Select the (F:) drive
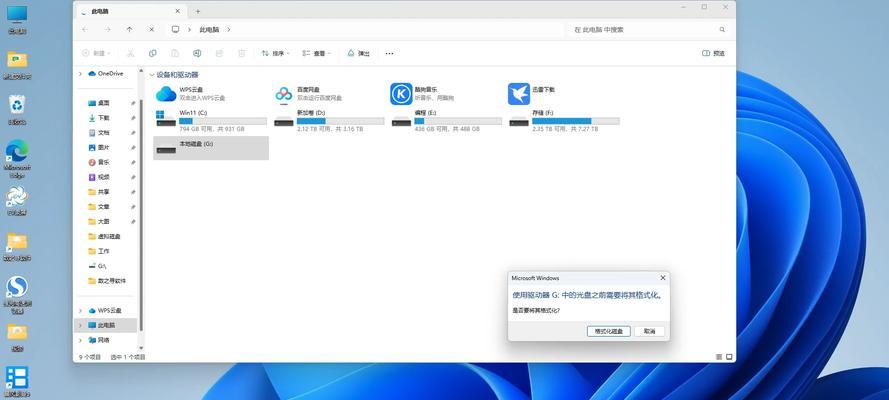889x400 pixels. coord(564,121)
